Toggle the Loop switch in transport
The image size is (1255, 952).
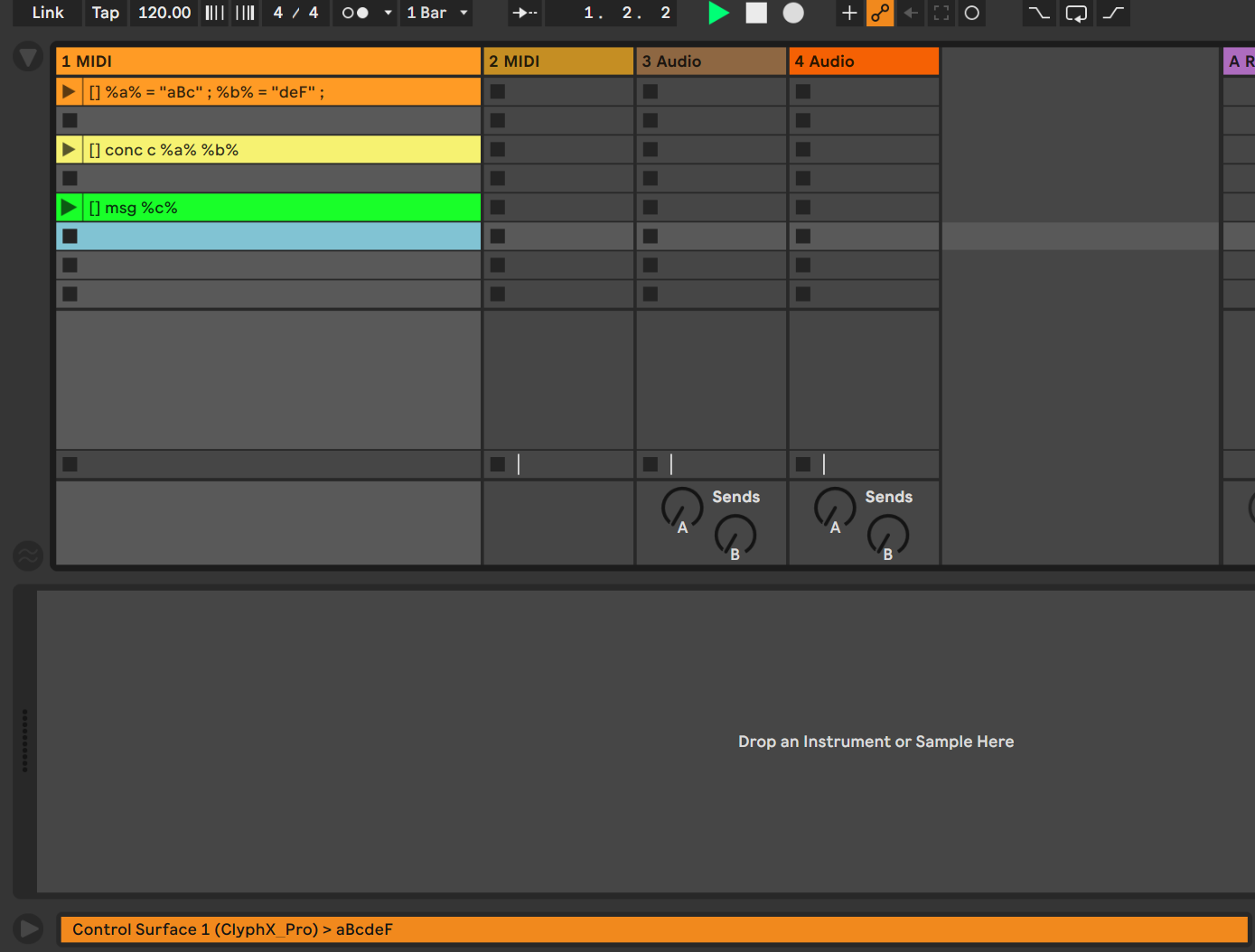1076,13
